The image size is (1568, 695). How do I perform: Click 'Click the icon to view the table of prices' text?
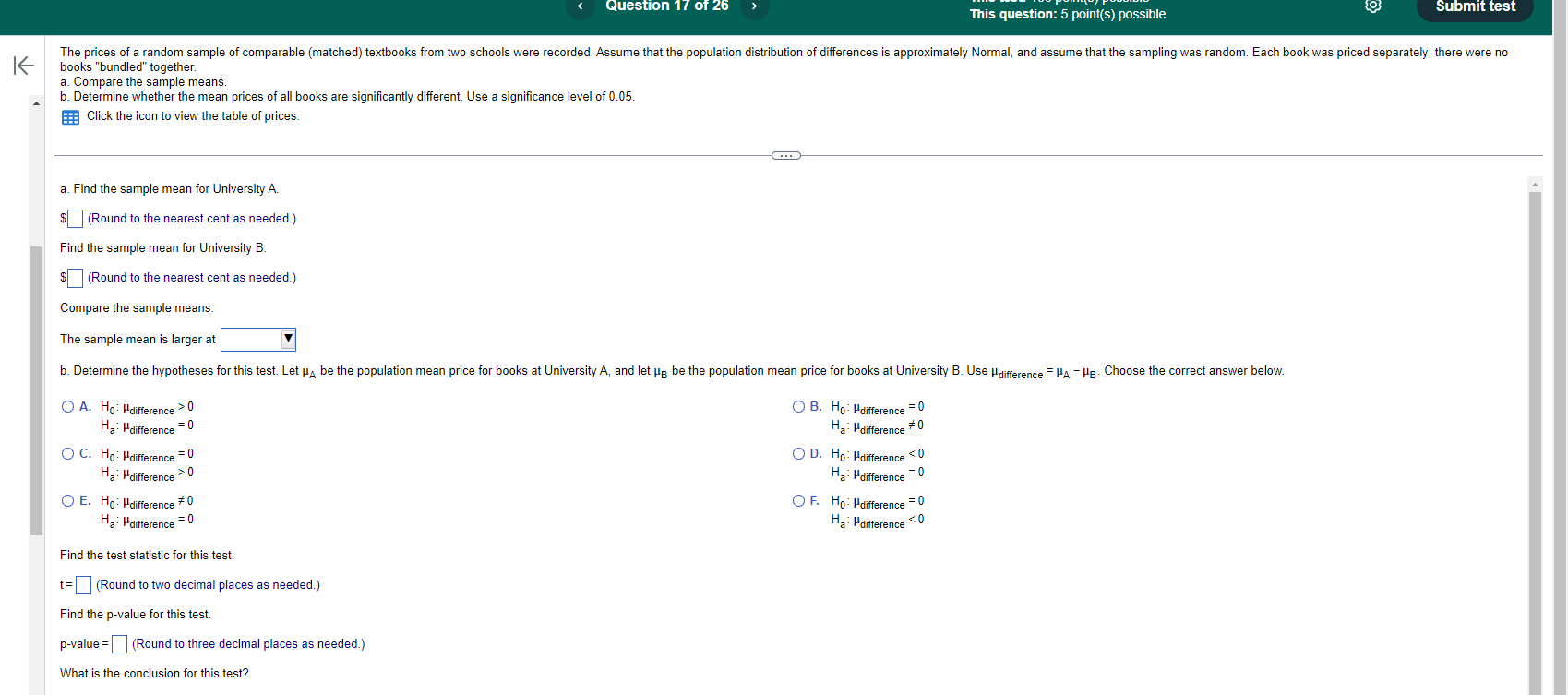(193, 116)
